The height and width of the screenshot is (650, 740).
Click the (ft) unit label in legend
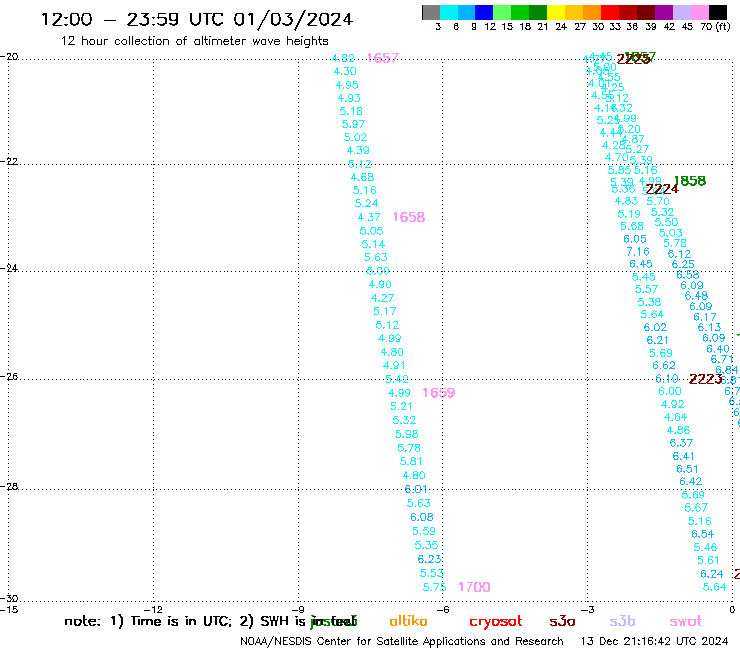(x=723, y=26)
